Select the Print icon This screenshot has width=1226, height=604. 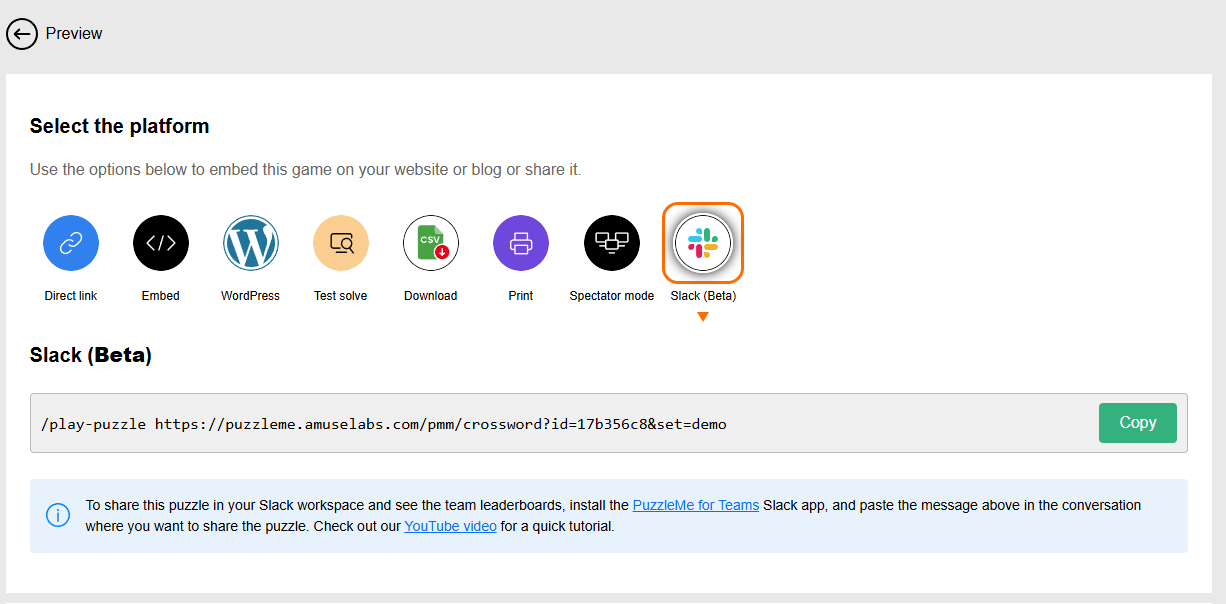pos(521,243)
